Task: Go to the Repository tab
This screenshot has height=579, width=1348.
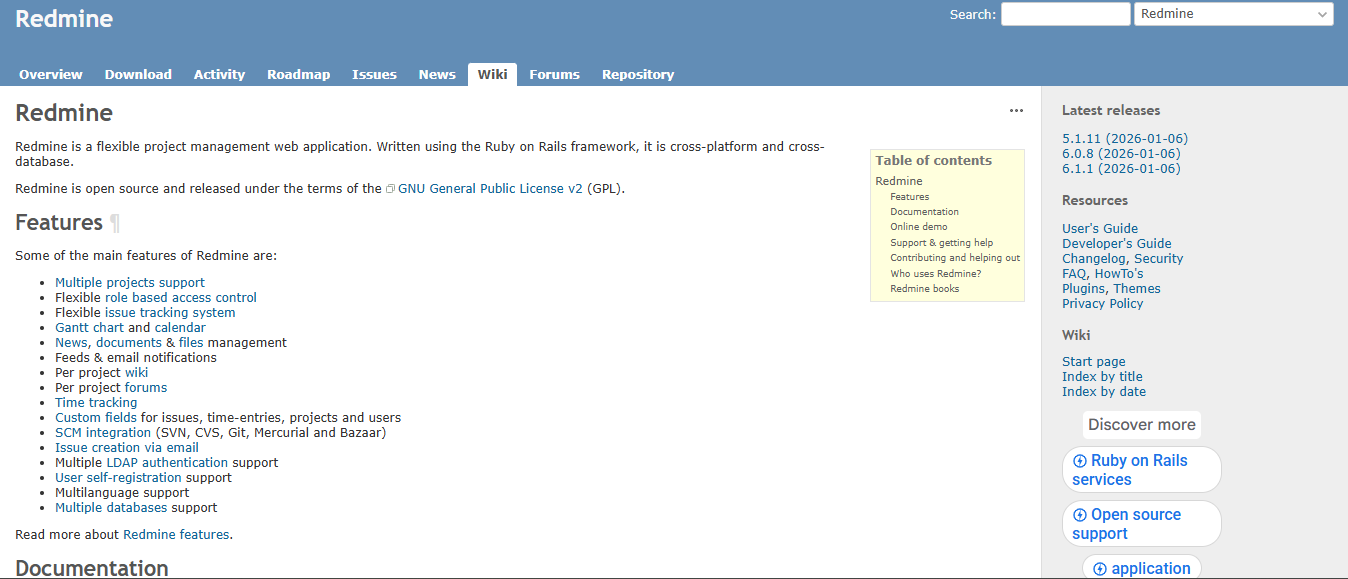Action: coord(637,74)
